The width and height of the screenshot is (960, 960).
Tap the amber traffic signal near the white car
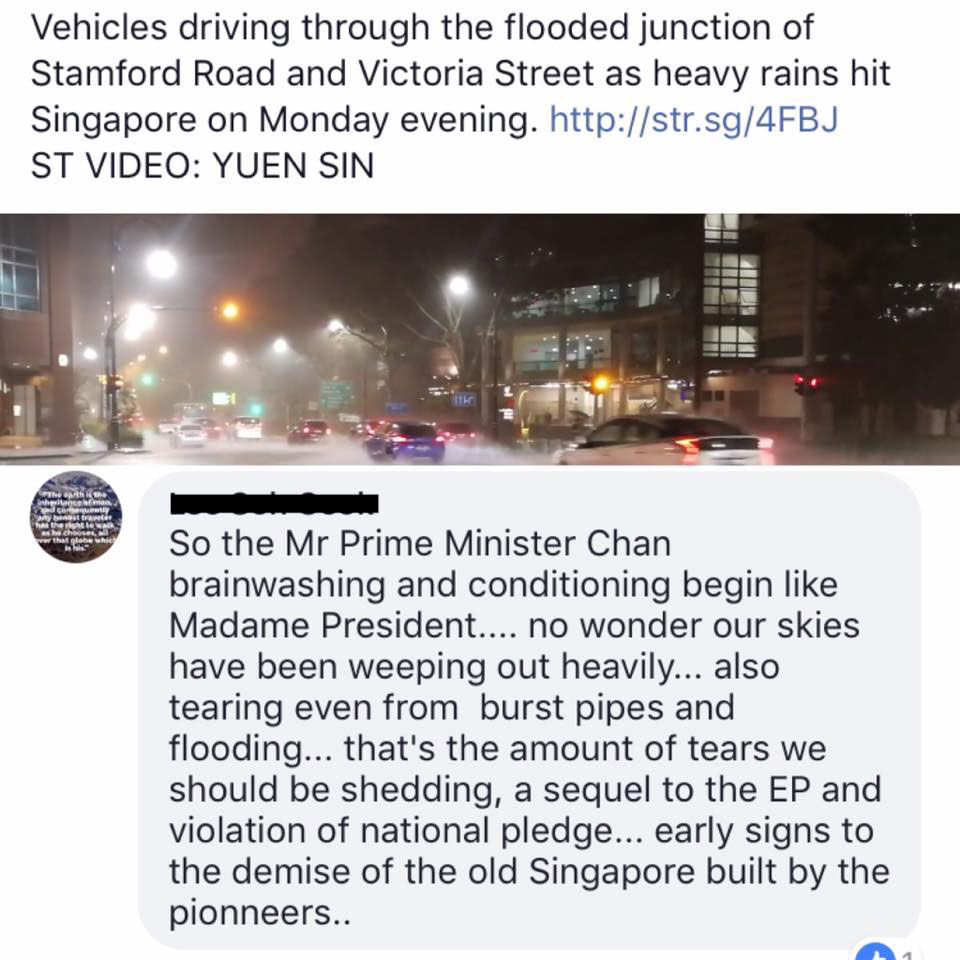tap(601, 383)
